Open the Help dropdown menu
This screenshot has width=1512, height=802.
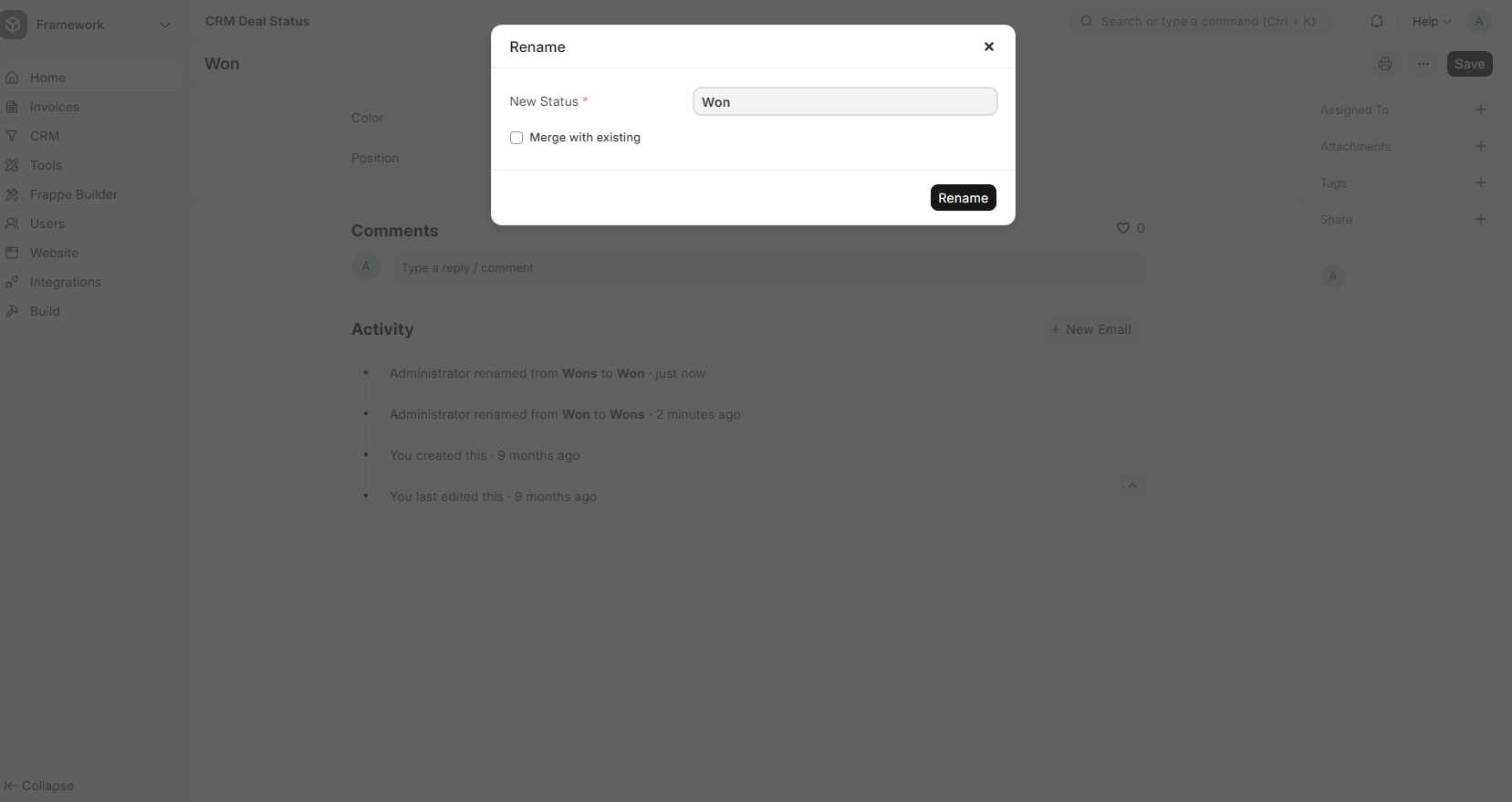[1430, 21]
